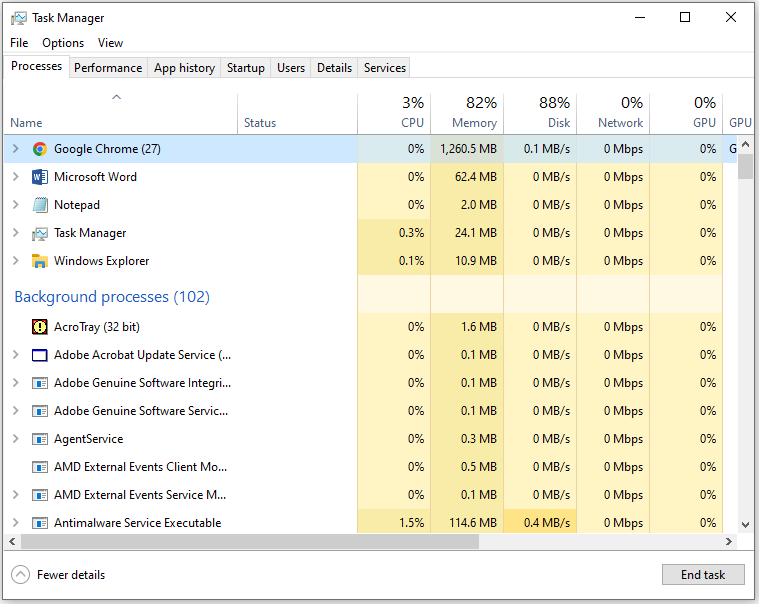Image resolution: width=759 pixels, height=604 pixels.
Task: Expand the Google Chrome (27) process group
Action: (x=15, y=149)
